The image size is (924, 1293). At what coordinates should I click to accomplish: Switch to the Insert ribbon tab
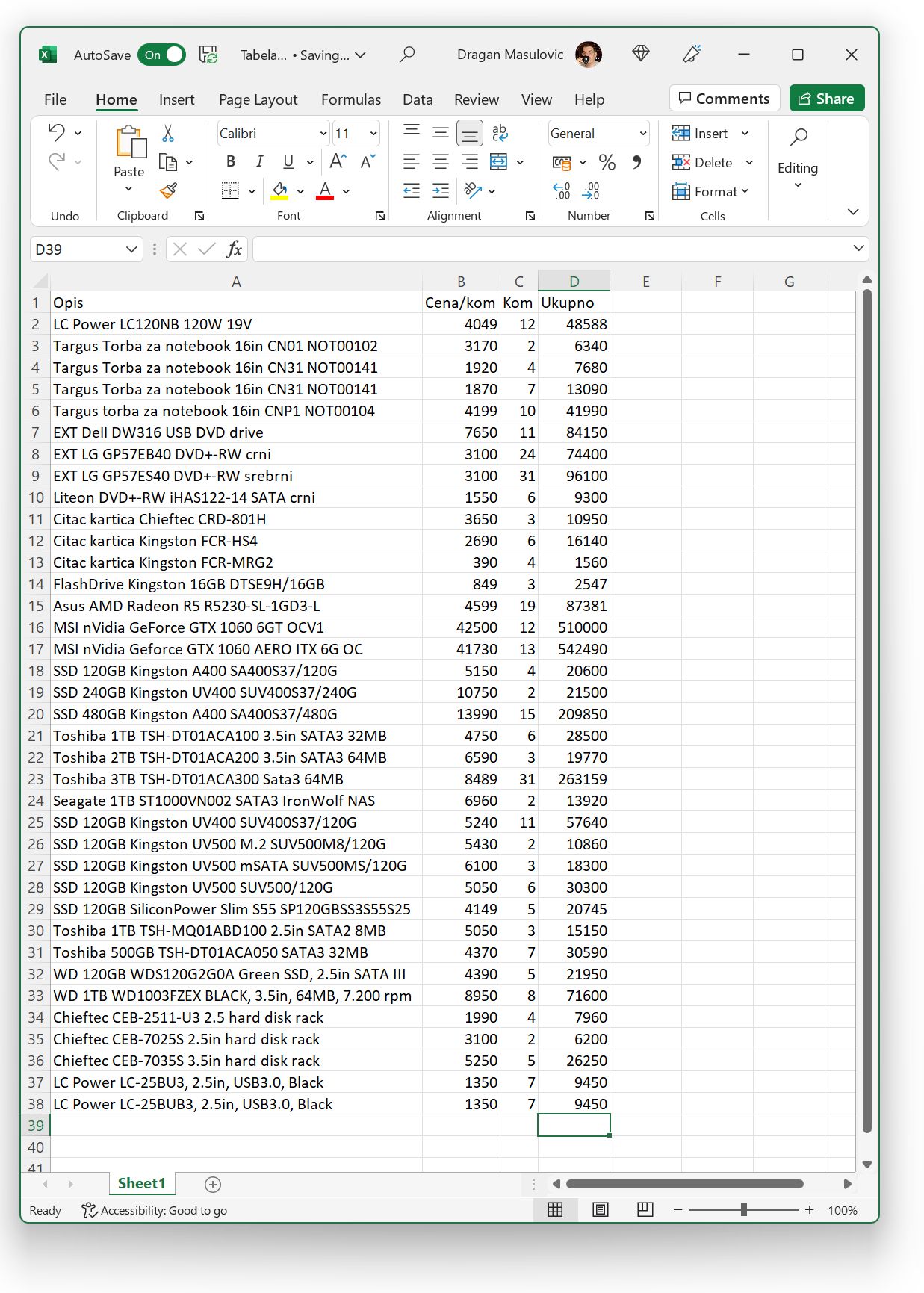(176, 99)
